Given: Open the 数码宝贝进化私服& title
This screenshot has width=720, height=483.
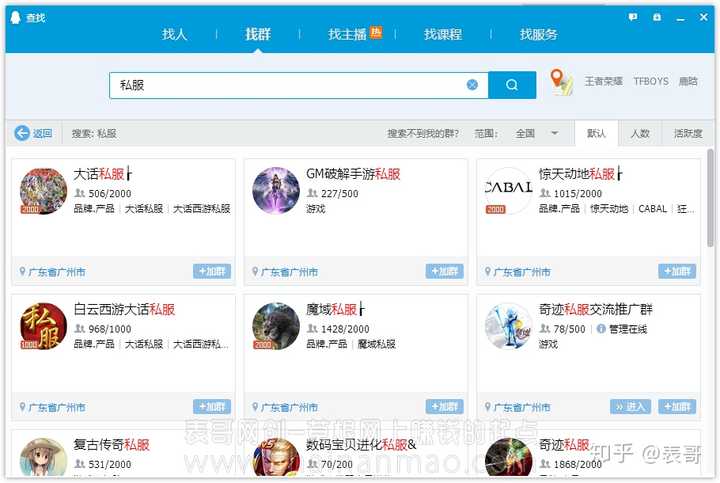Looking at the screenshot, I should [361, 444].
